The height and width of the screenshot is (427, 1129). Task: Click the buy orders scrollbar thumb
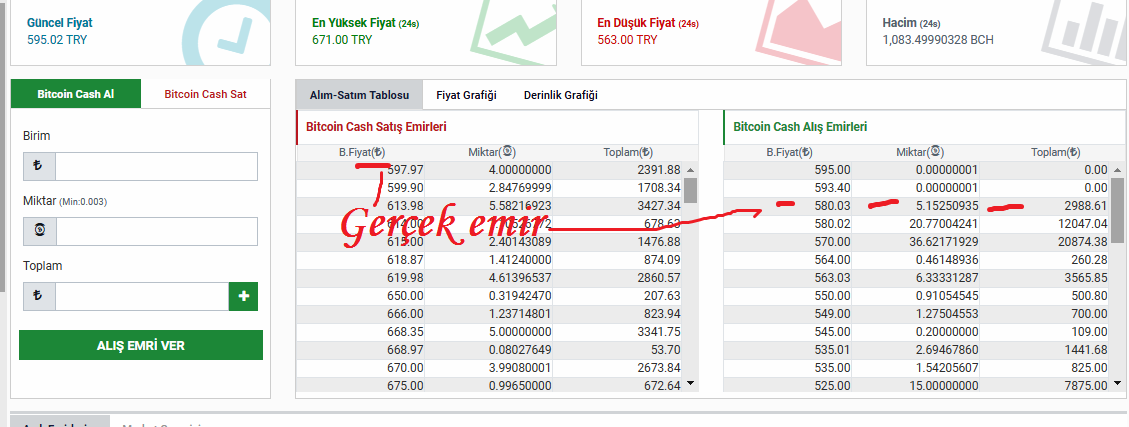pos(1117,210)
